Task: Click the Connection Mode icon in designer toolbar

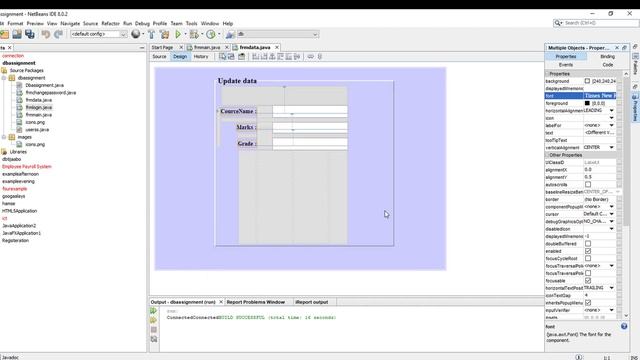Action: tap(231, 57)
